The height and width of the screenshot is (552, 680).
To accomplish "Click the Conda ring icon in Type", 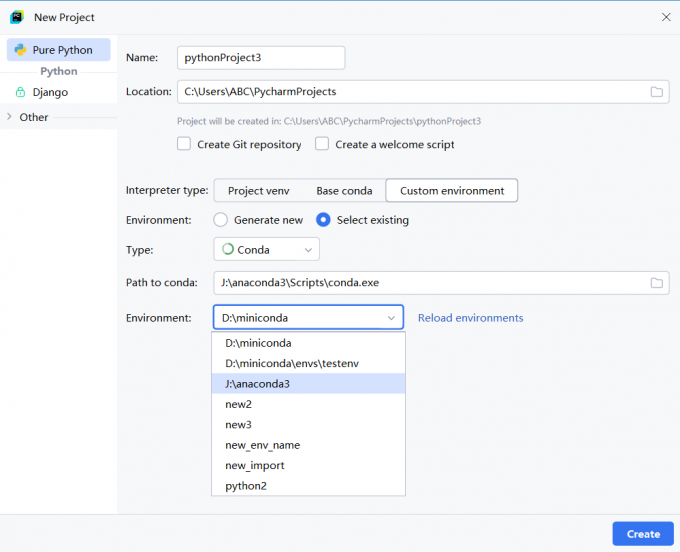I will click(228, 249).
